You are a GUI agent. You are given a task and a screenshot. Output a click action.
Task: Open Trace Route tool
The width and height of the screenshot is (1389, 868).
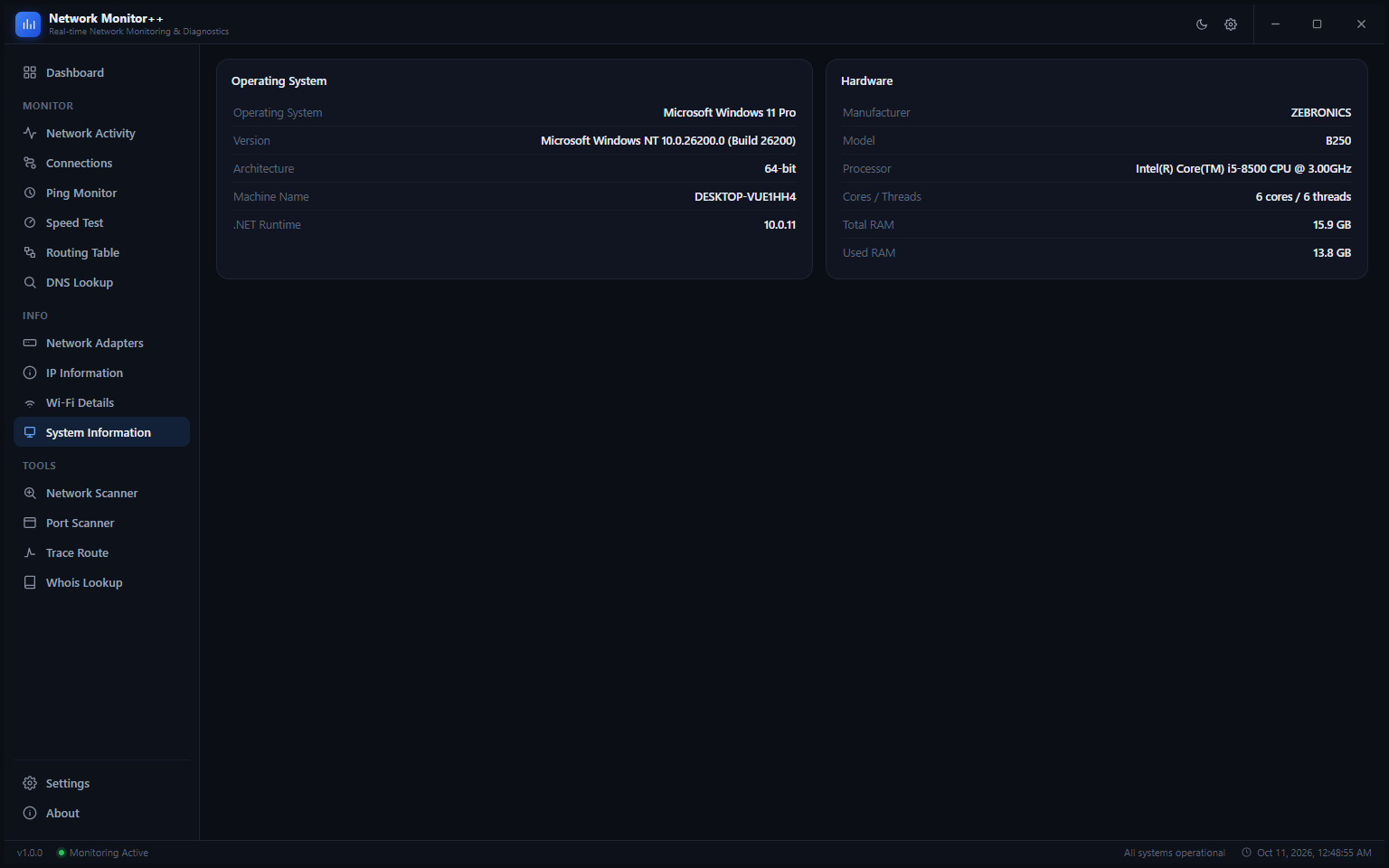[x=101, y=552]
